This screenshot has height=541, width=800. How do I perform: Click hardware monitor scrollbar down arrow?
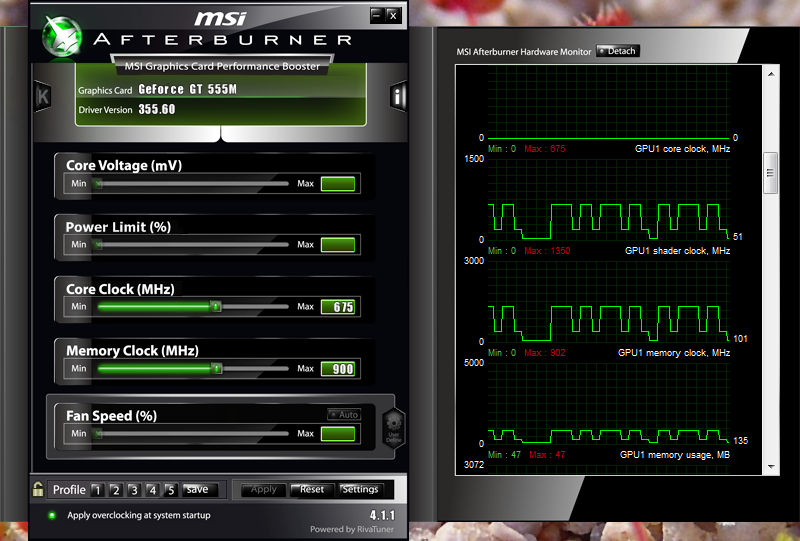pyautogui.click(x=771, y=466)
